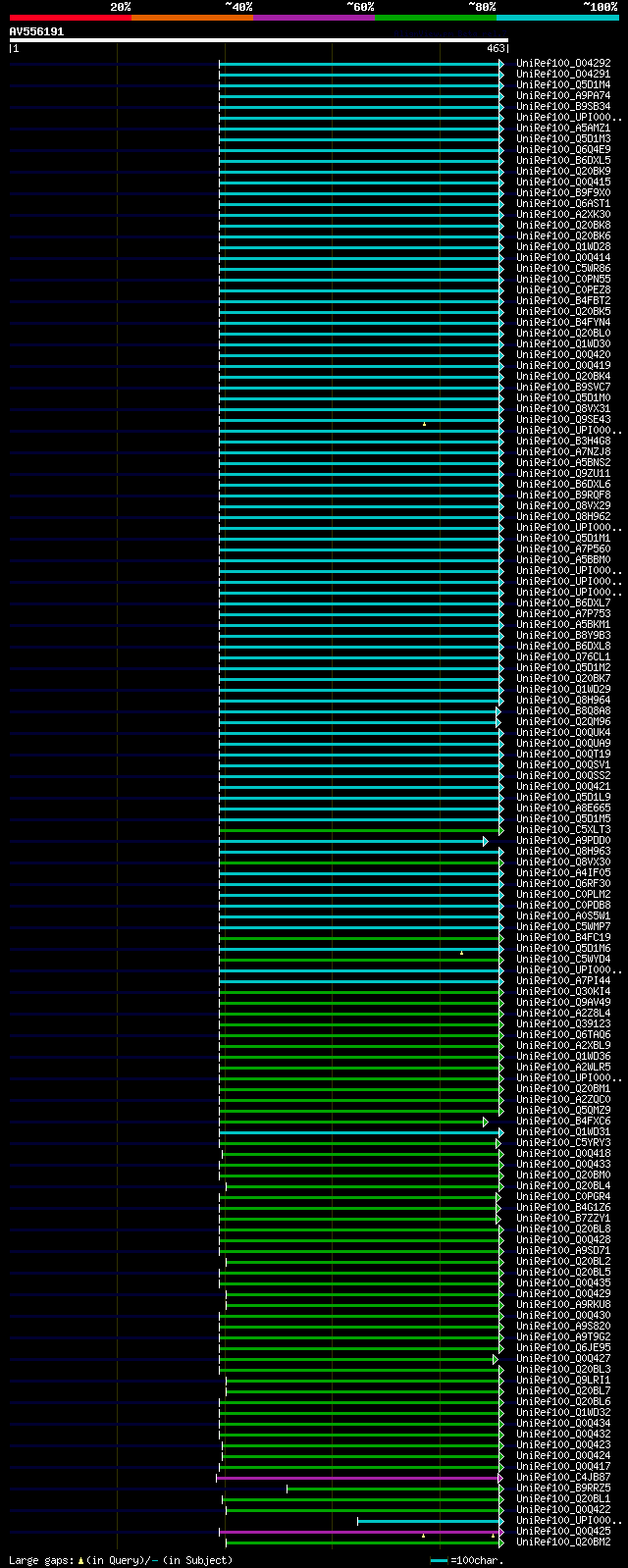Image resolution: width=628 pixels, height=1568 pixels.
Task: Open the UniRef100_A5AMZ1 hit label
Action: point(563,129)
